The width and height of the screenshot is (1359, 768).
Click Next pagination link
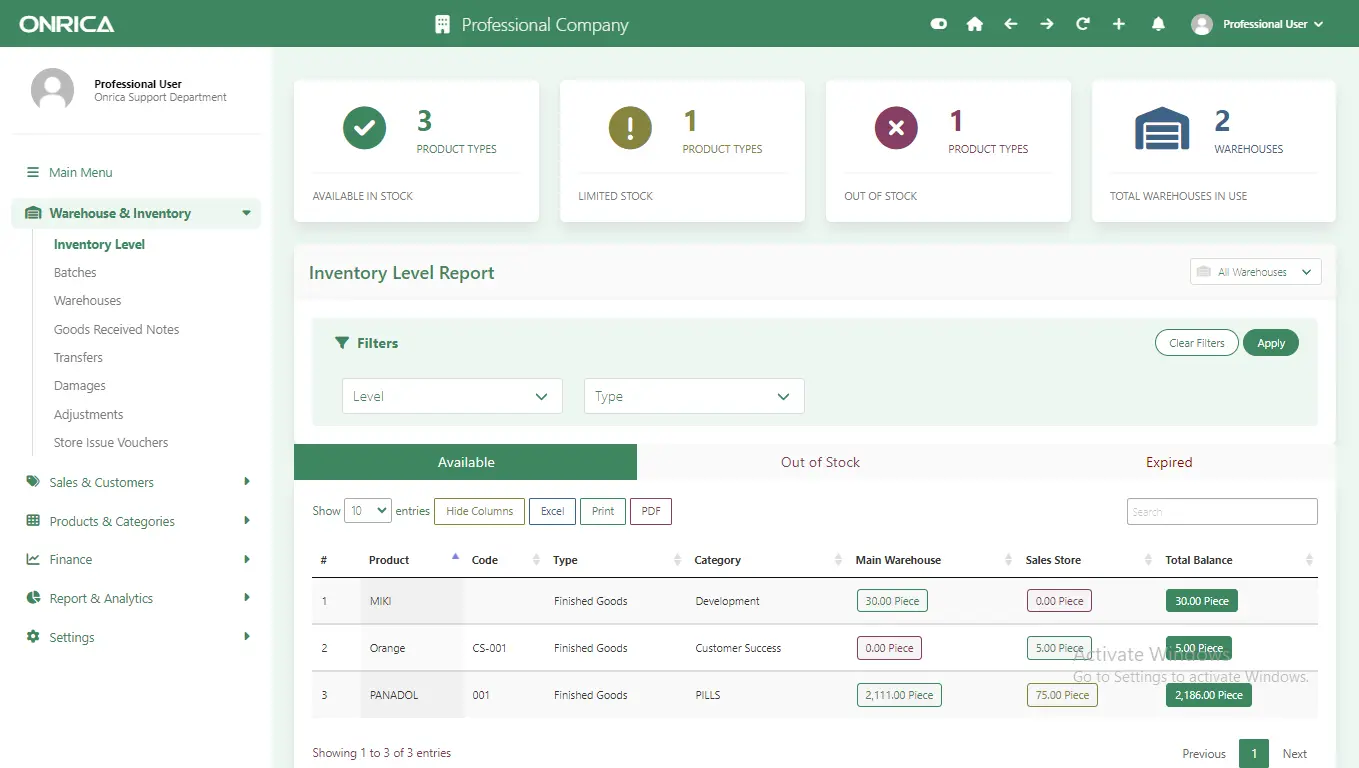tap(1295, 754)
